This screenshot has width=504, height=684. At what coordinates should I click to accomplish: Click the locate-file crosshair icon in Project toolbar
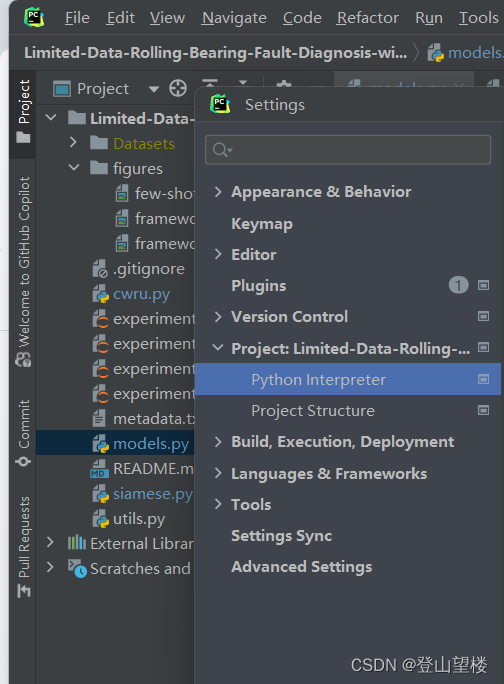tap(178, 89)
